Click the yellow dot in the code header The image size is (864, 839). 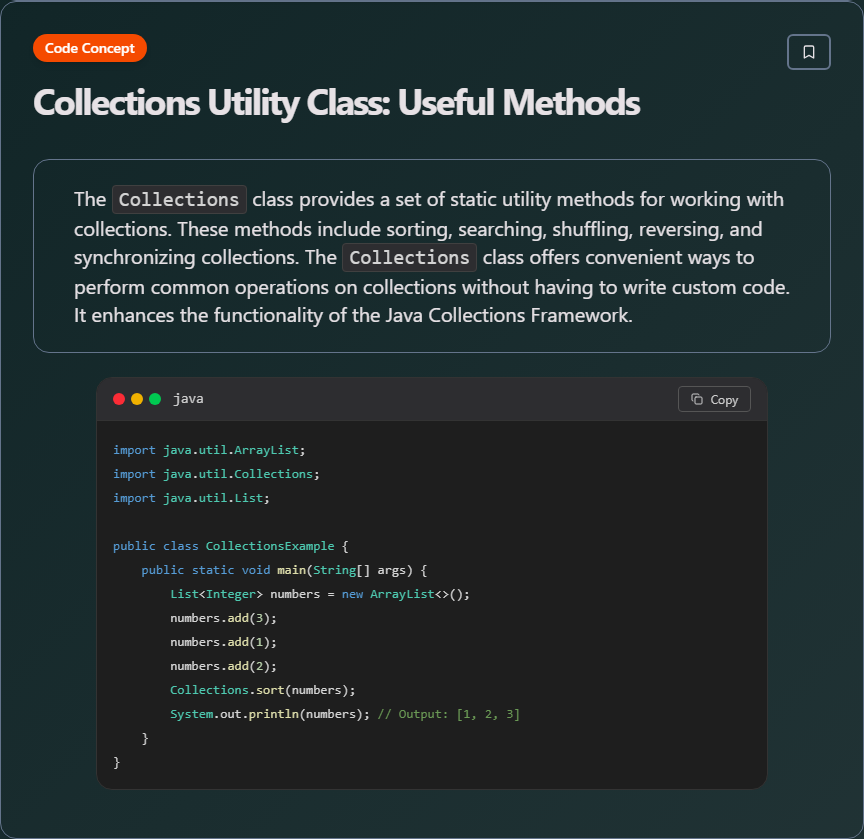coord(137,399)
